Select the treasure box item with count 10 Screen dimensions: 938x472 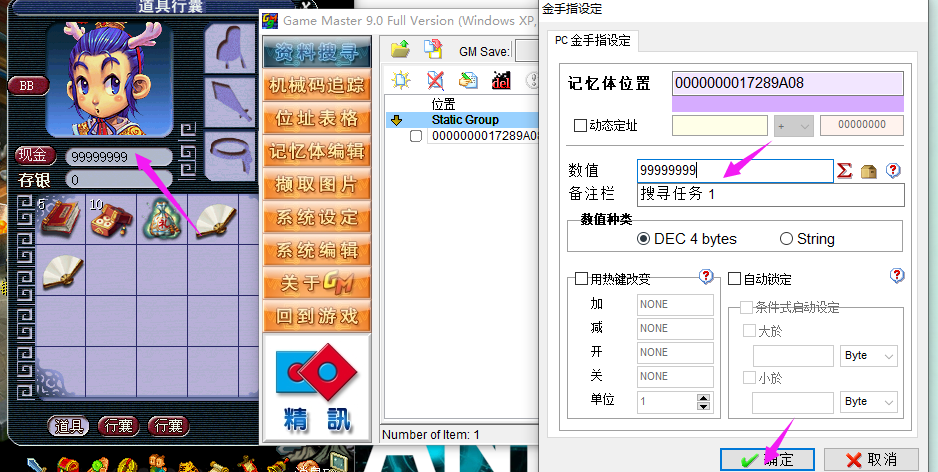(x=111, y=220)
